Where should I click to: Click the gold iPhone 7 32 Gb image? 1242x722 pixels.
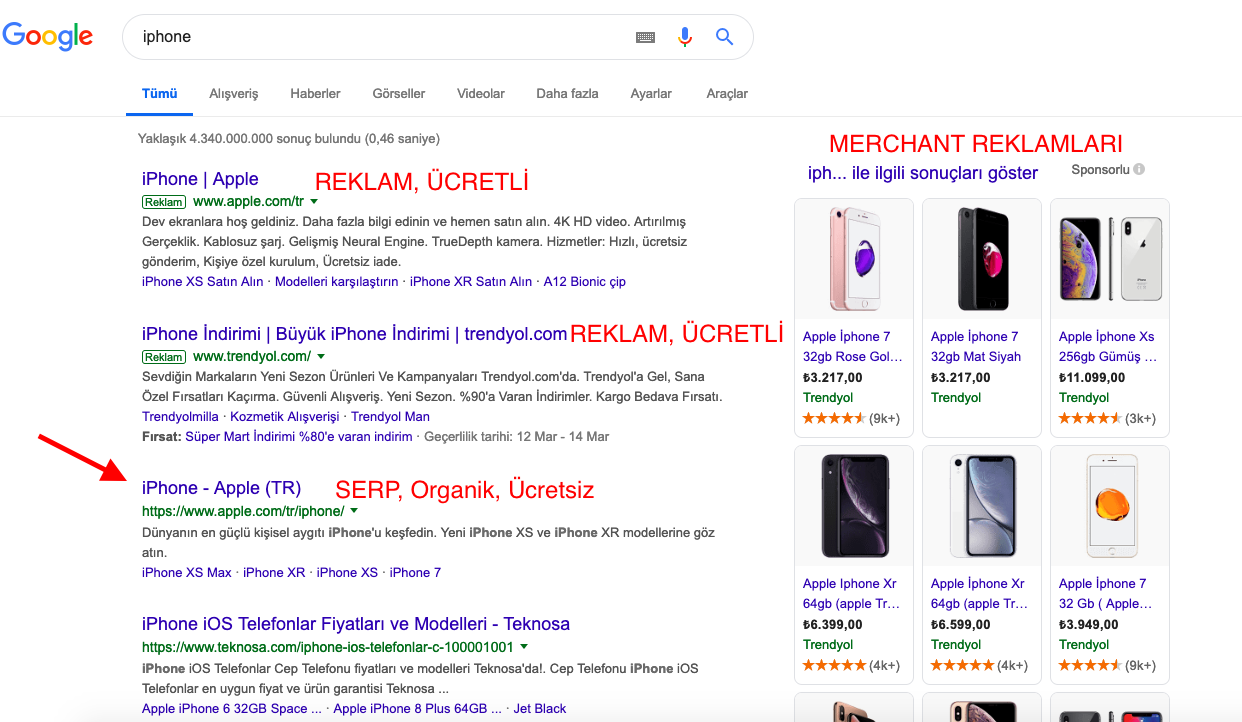pos(1110,506)
